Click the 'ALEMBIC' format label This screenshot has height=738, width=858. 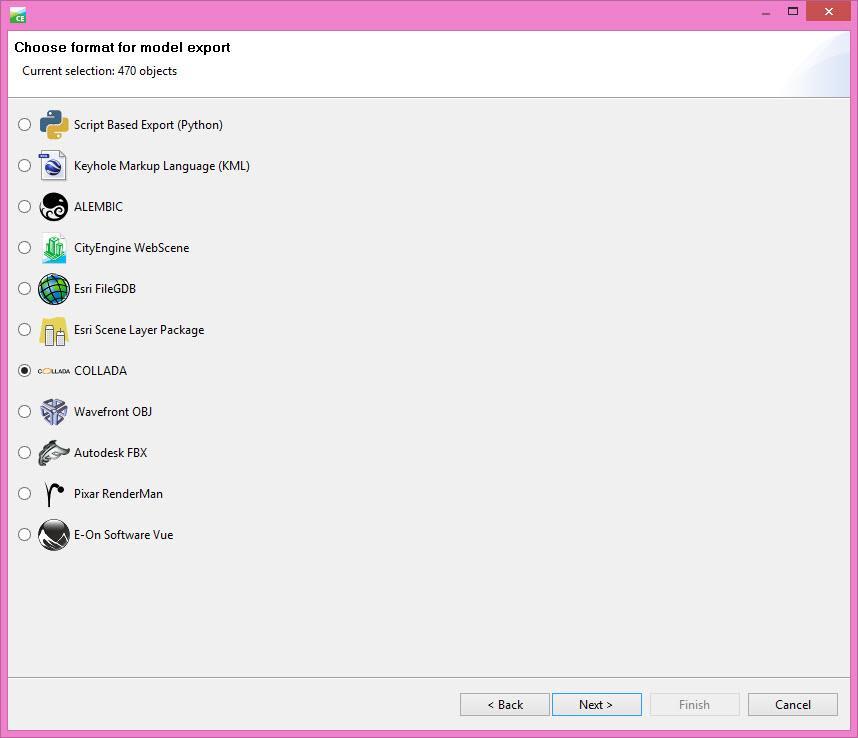[98, 207]
